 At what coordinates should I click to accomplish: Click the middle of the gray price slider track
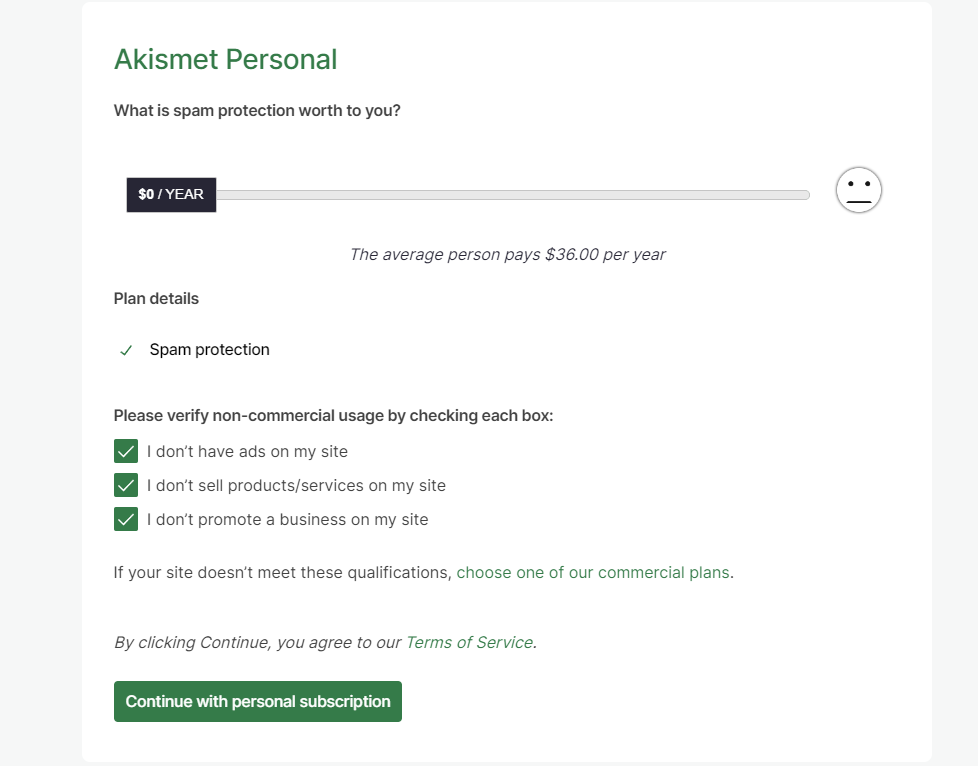coord(512,195)
